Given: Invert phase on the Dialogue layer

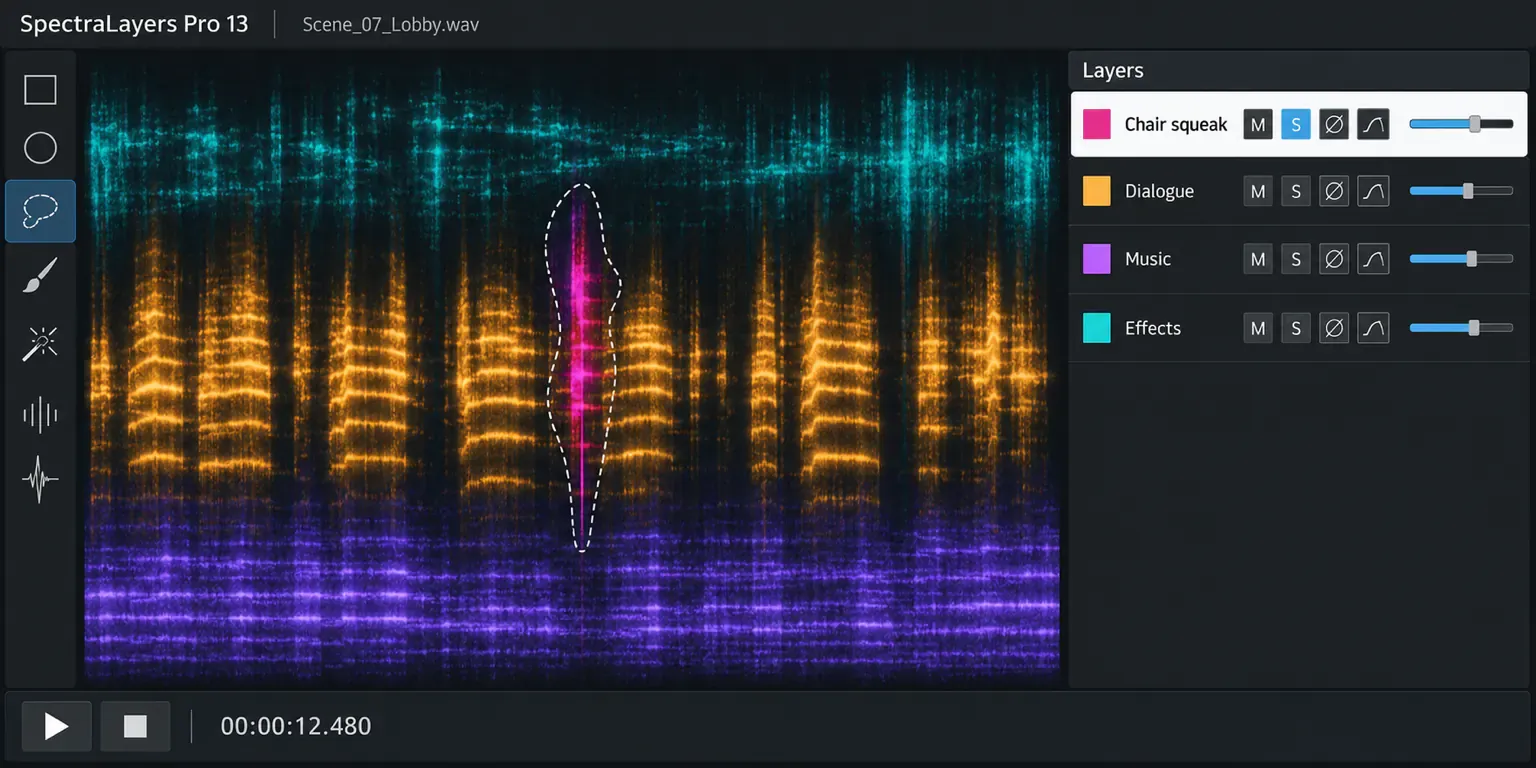Looking at the screenshot, I should pyautogui.click(x=1334, y=191).
